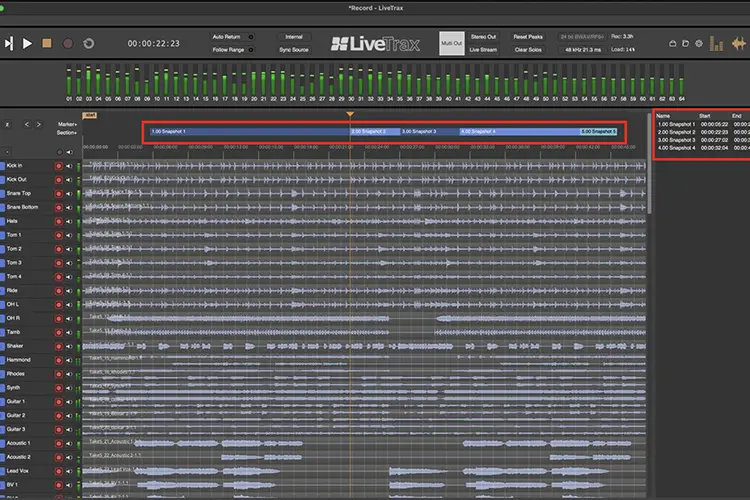Start playback with the Play button
Screen dimensions: 750x500
(x=27, y=44)
